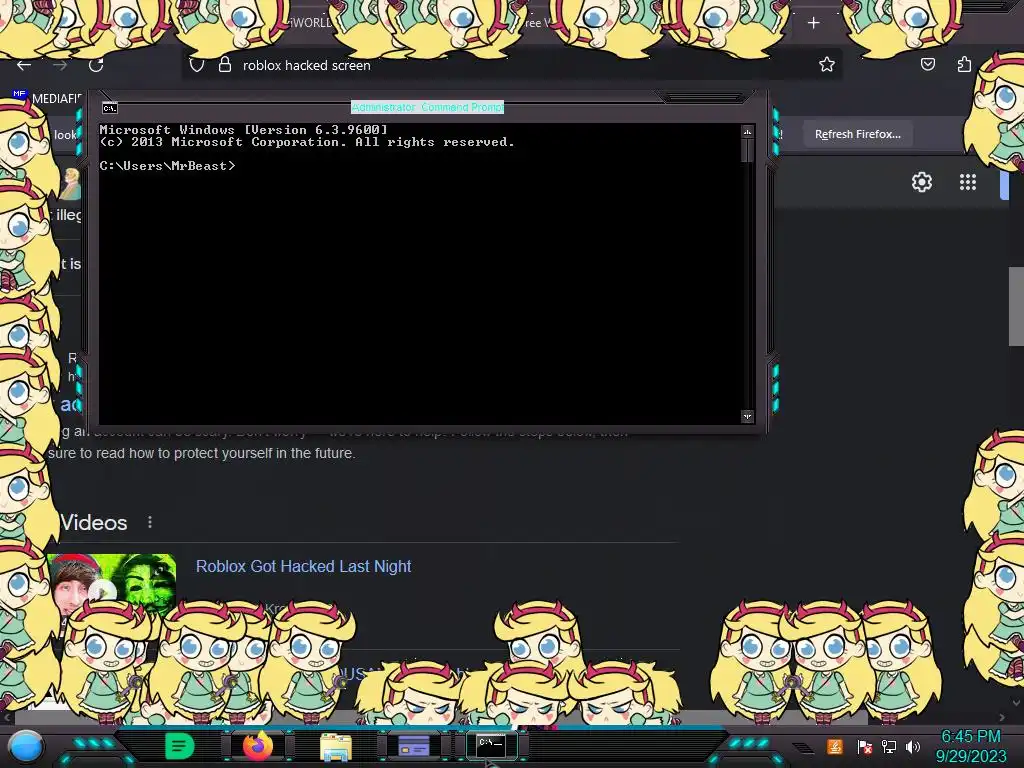This screenshot has width=1024, height=768.
Task: Go back with Firefox's back arrow
Action: tap(24, 65)
